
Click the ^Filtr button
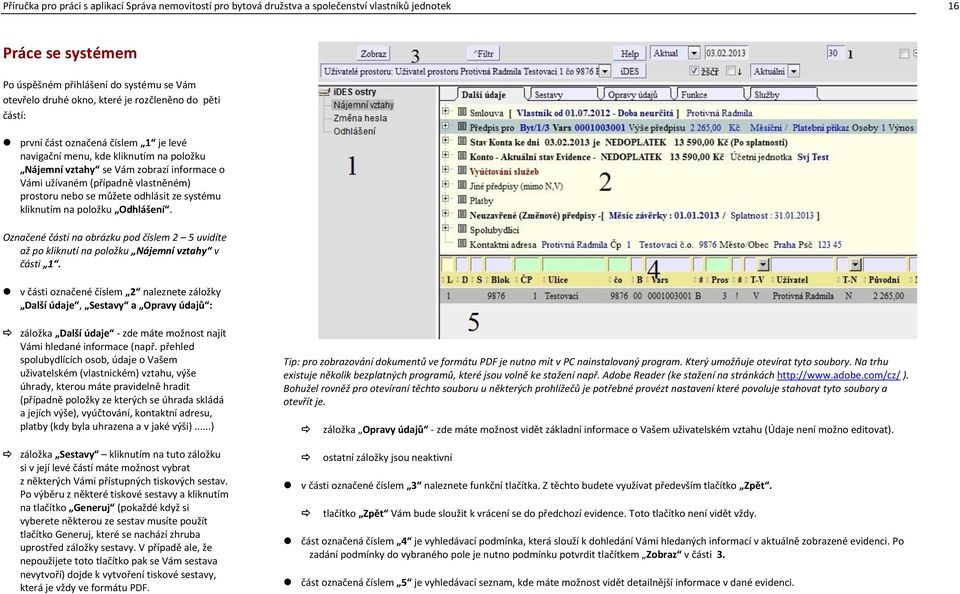pos(483,54)
